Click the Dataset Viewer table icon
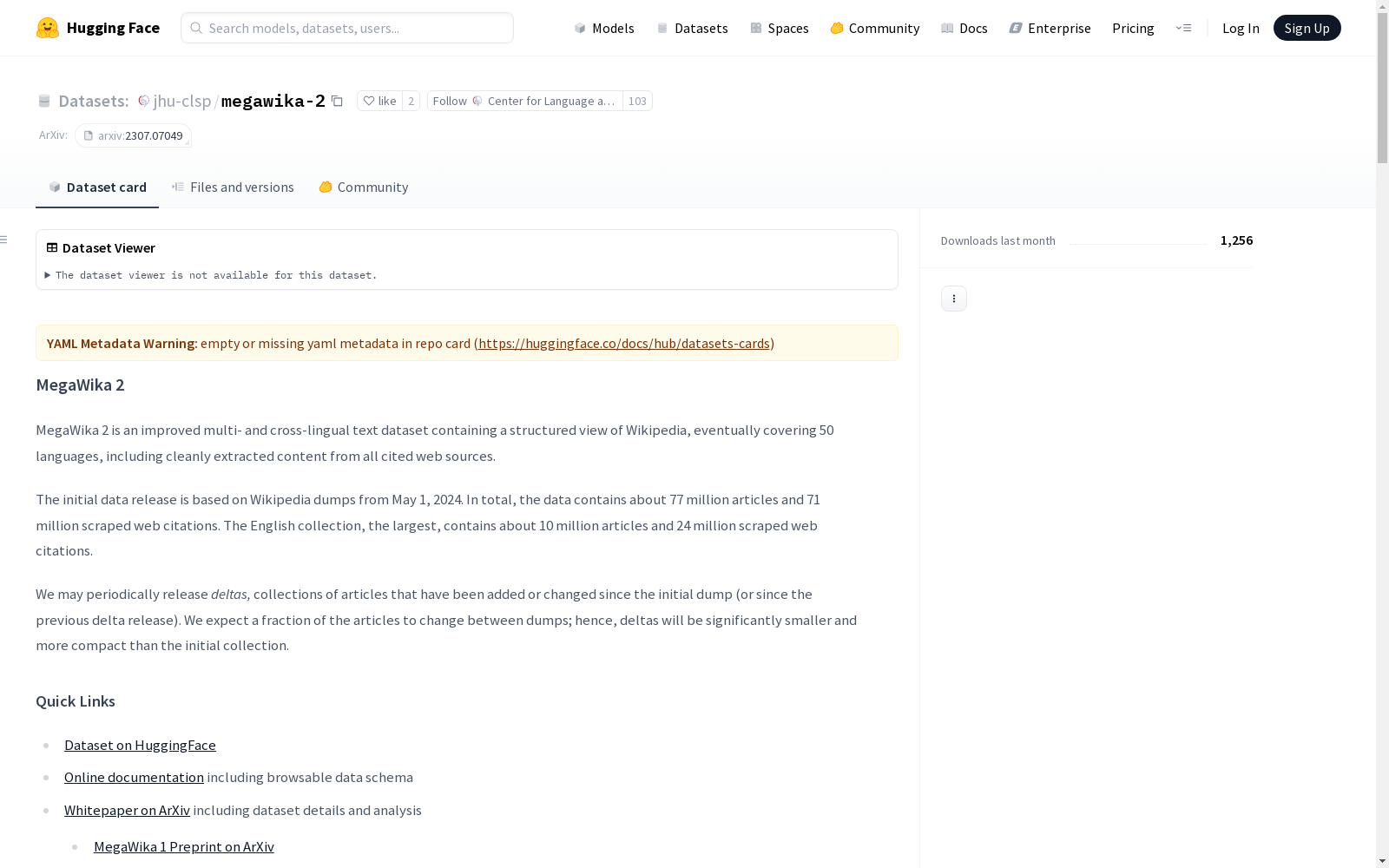Image resolution: width=1389 pixels, height=868 pixels. click(x=52, y=247)
